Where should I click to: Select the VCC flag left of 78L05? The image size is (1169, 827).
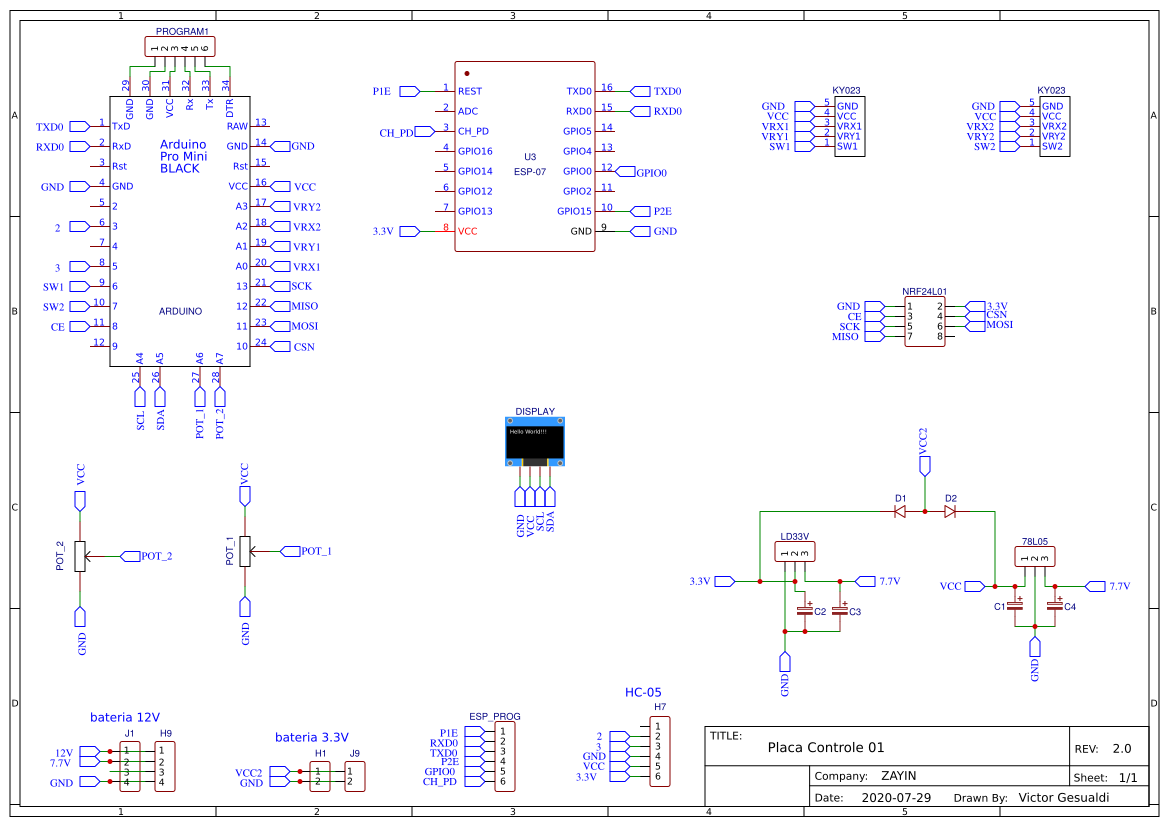point(975,587)
